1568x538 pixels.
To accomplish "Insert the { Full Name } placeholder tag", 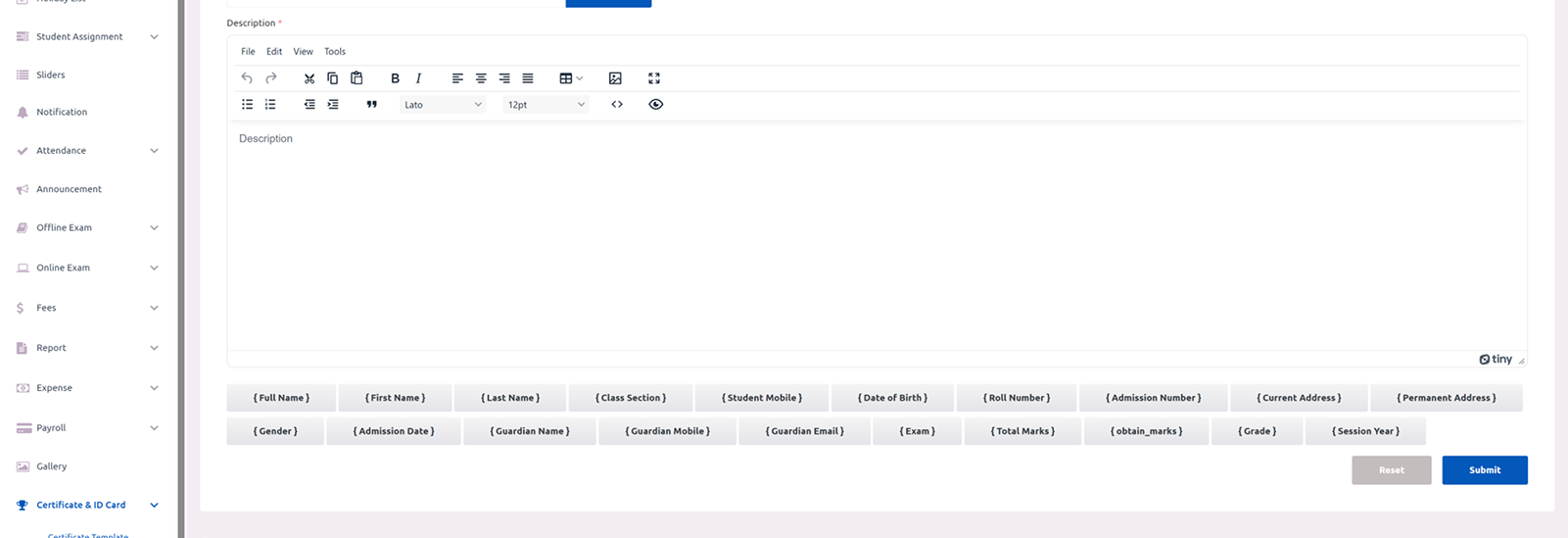I will point(281,398).
